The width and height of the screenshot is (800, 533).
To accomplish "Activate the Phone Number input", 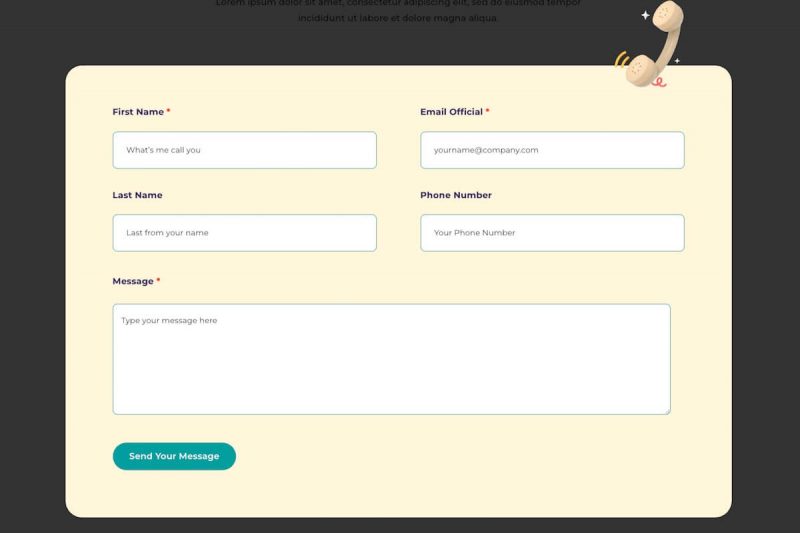I will coord(552,233).
